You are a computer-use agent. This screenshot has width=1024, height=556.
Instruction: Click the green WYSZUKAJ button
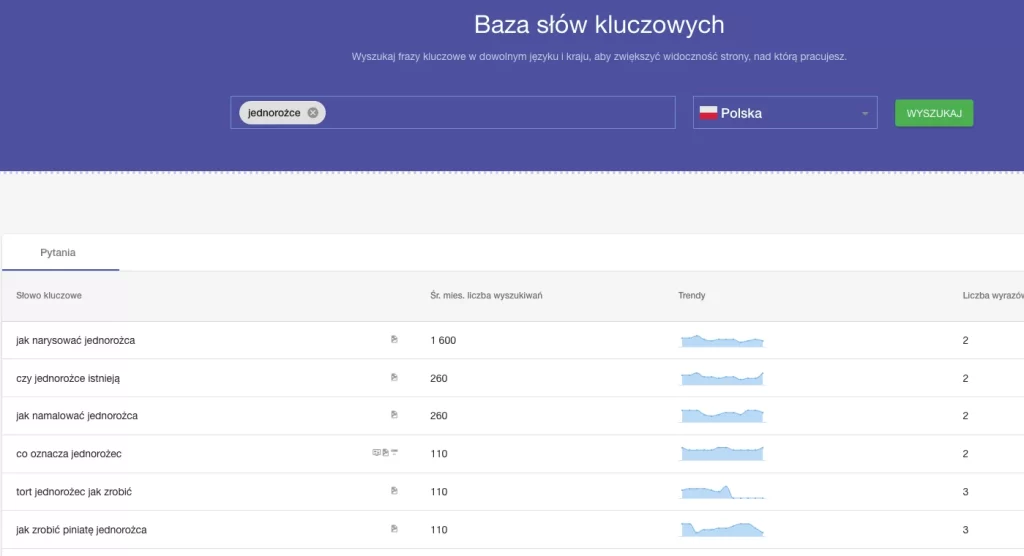point(934,113)
